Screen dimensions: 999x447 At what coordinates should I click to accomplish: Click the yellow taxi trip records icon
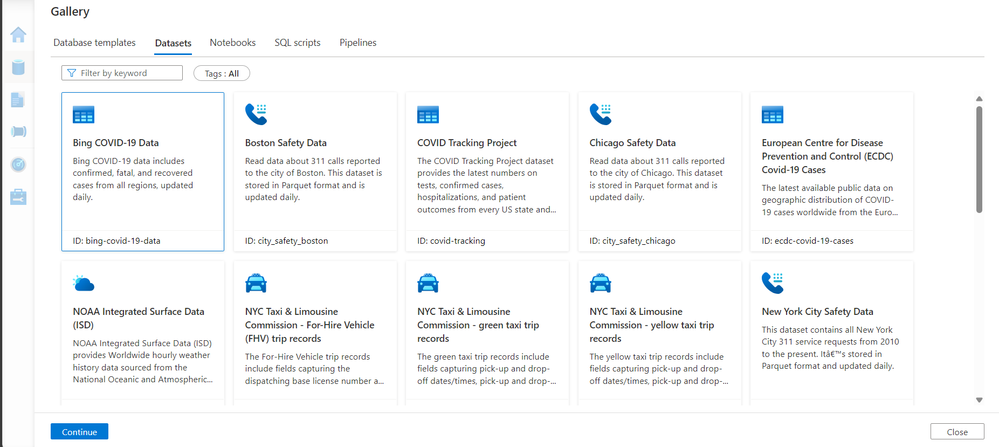[x=601, y=283]
